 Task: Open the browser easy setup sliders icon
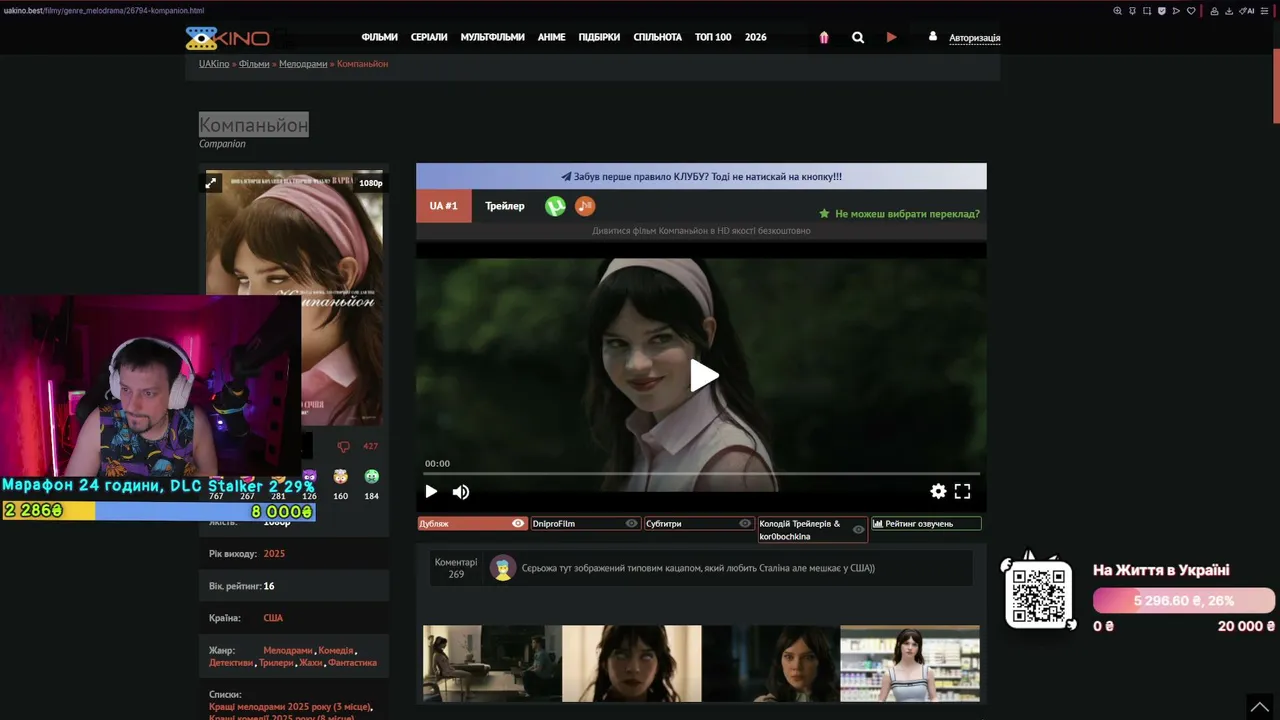click(1266, 11)
